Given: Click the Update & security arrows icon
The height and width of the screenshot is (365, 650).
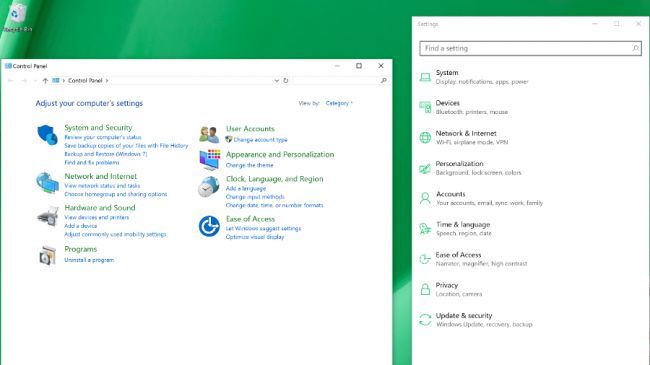Looking at the screenshot, I should click(425, 319).
